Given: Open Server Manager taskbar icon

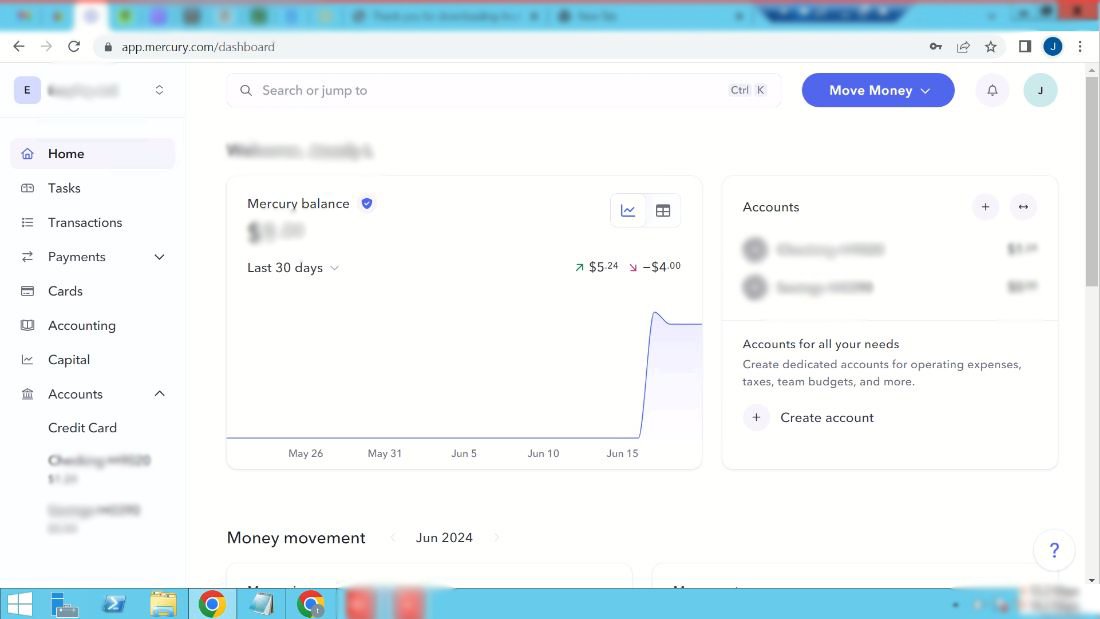Looking at the screenshot, I should tap(65, 604).
